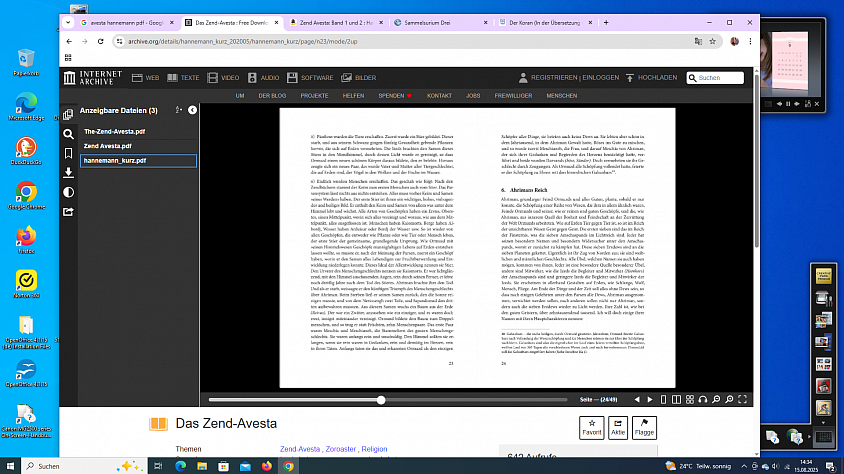The height and width of the screenshot is (474, 844).
Task: Open the downloads panel icon in sidebar
Action: [68, 173]
